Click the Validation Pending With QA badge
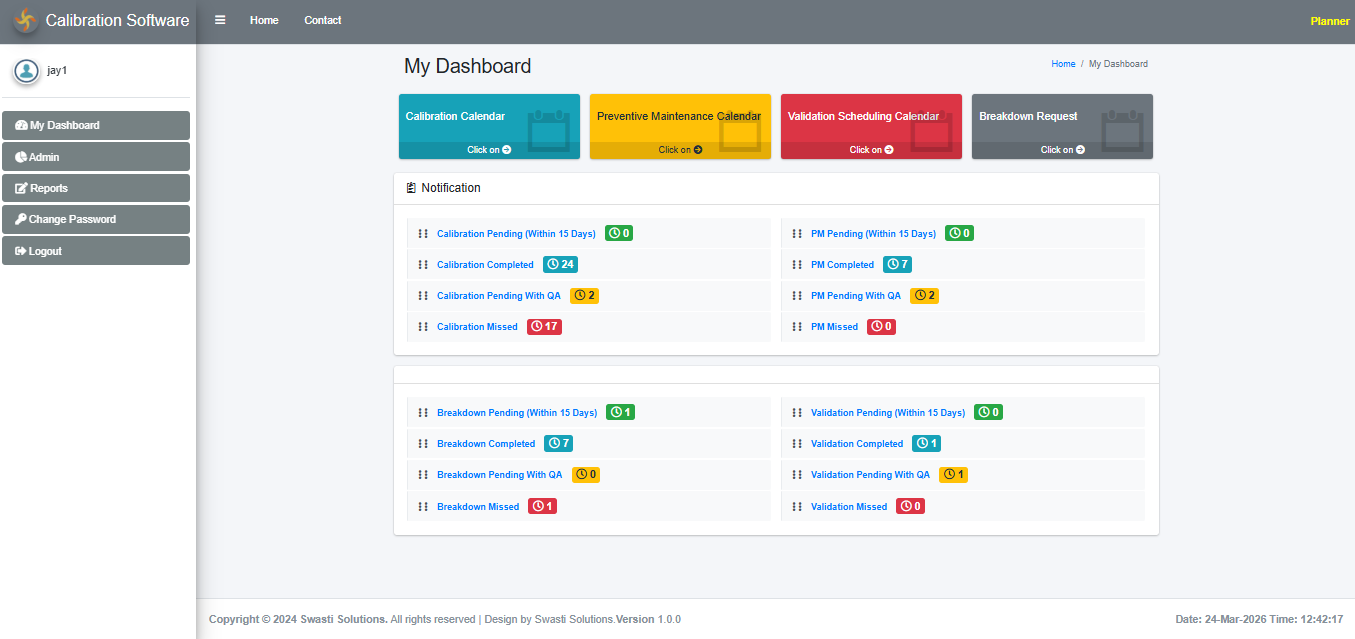1355x639 pixels. [x=953, y=475]
